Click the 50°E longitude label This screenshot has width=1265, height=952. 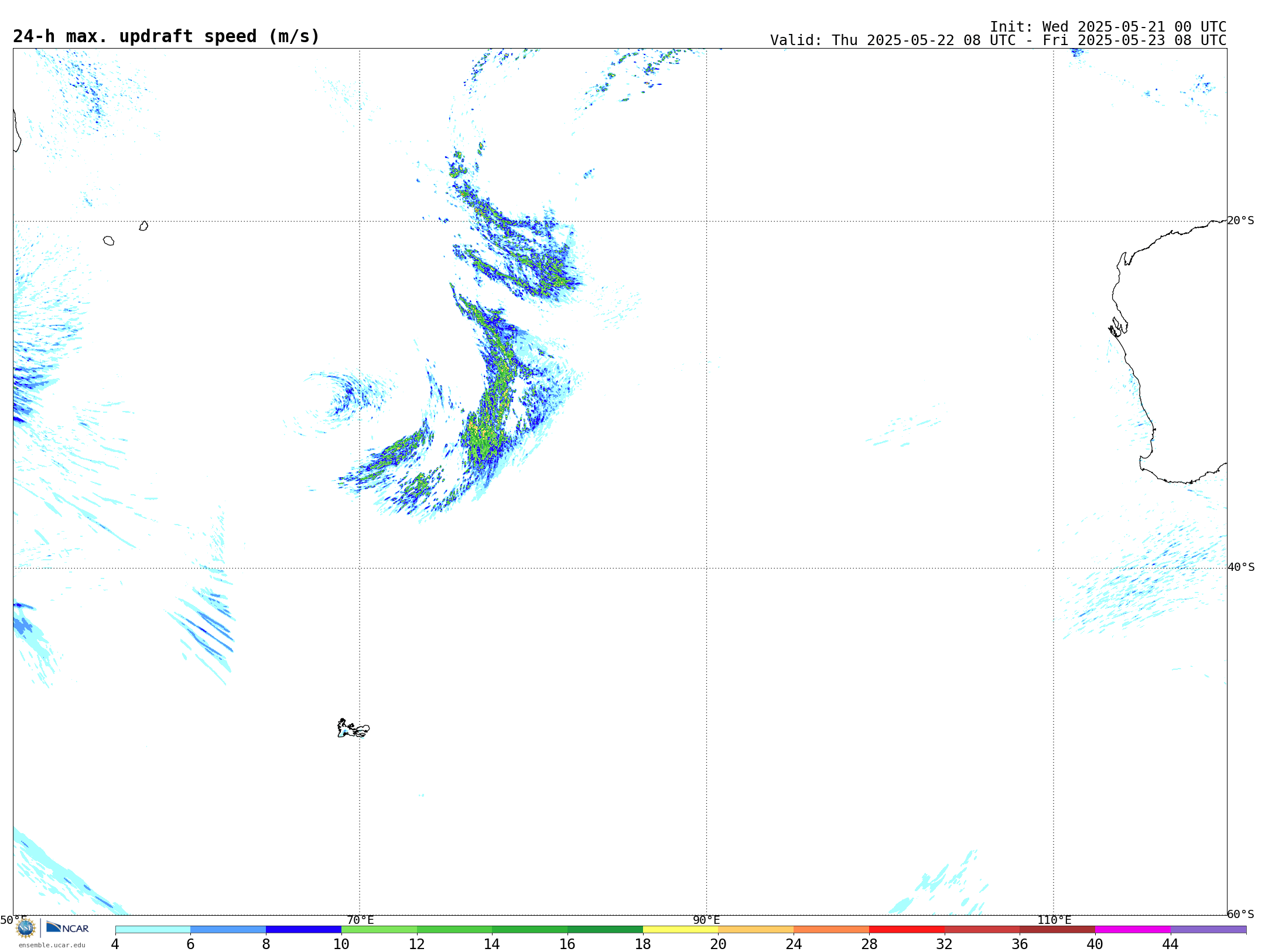[13, 920]
